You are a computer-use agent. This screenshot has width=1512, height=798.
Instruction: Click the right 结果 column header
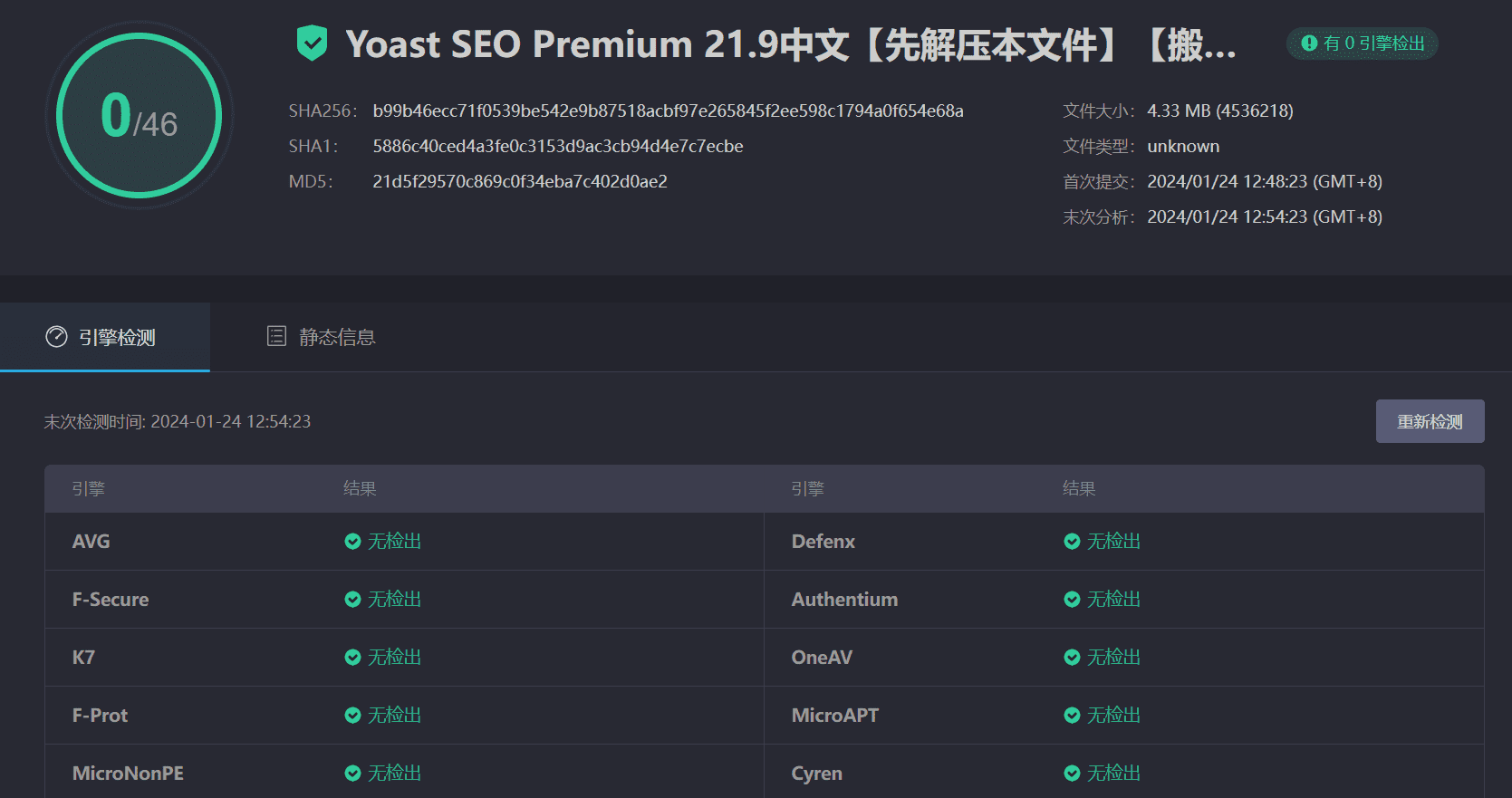click(x=1079, y=488)
